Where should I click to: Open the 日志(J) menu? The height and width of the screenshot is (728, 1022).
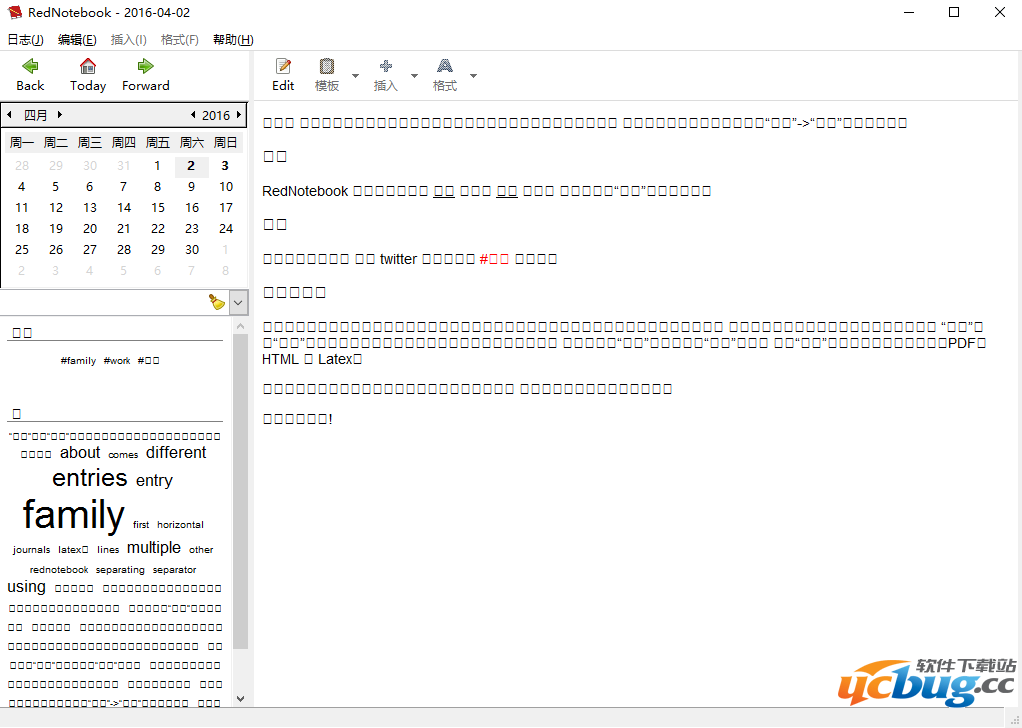[x=25, y=40]
